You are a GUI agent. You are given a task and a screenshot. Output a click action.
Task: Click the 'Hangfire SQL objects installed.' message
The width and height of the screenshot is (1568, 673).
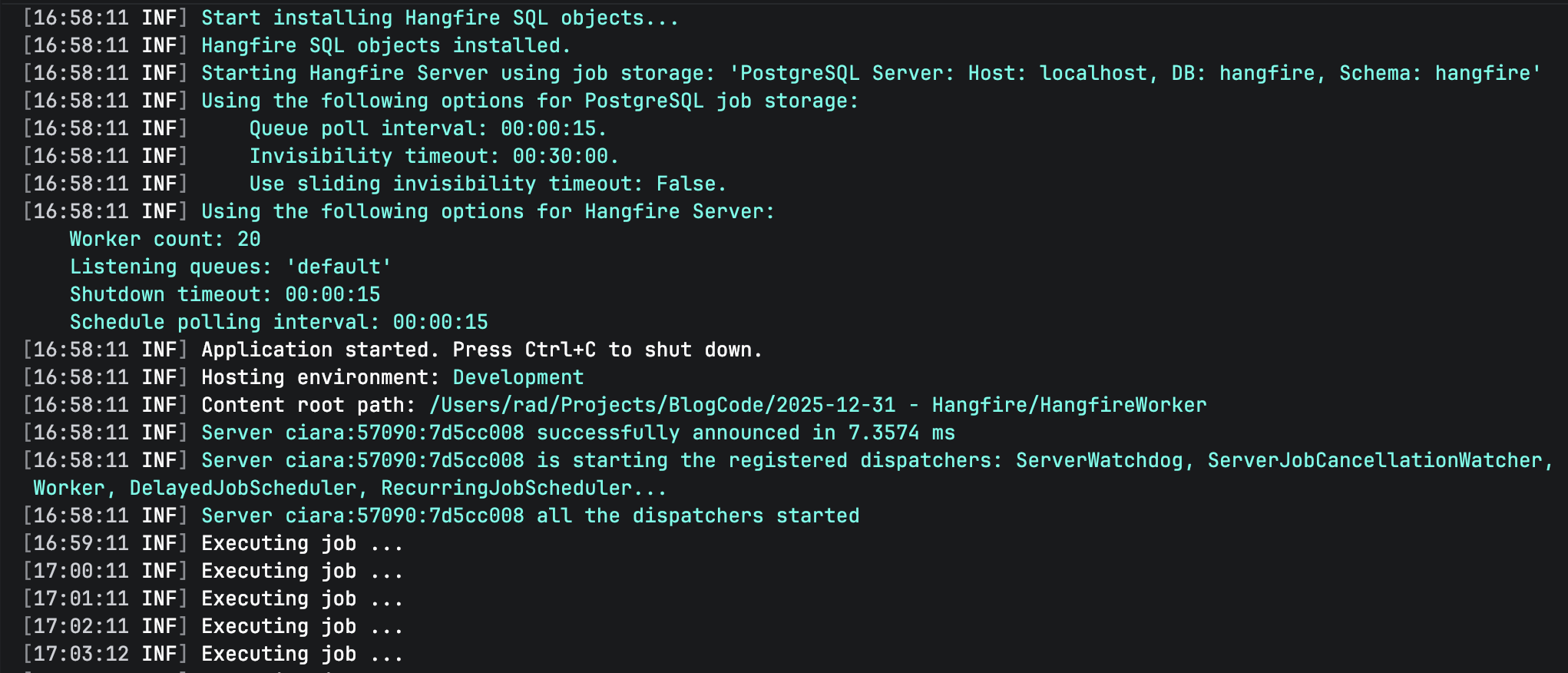pos(385,45)
